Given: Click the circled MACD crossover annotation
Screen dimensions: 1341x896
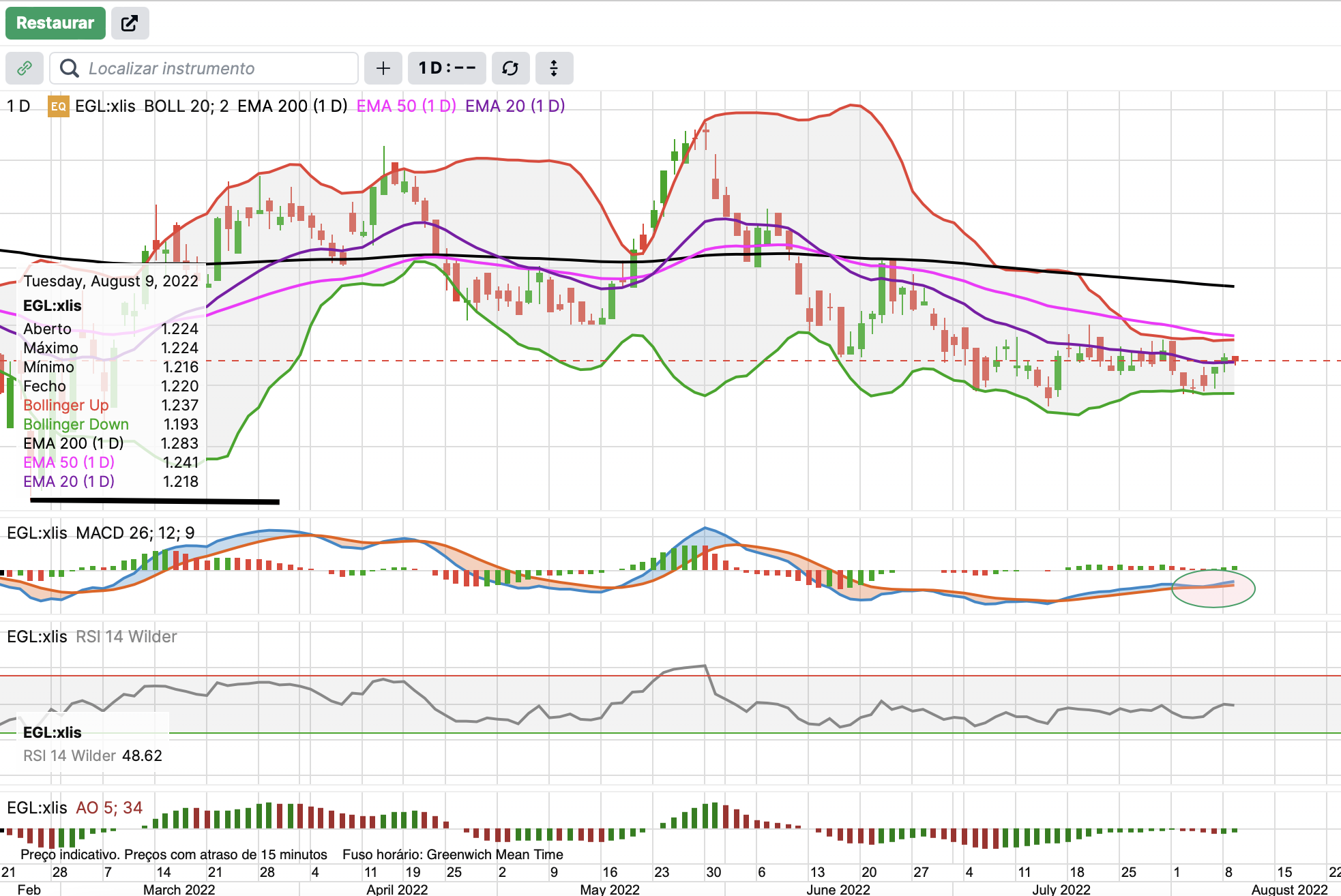Looking at the screenshot, I should [x=1213, y=588].
